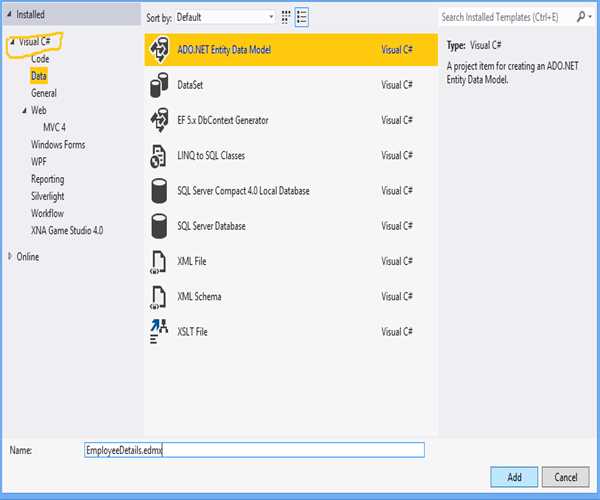Collapse the Installed section
This screenshot has width=600, height=500.
(11, 16)
